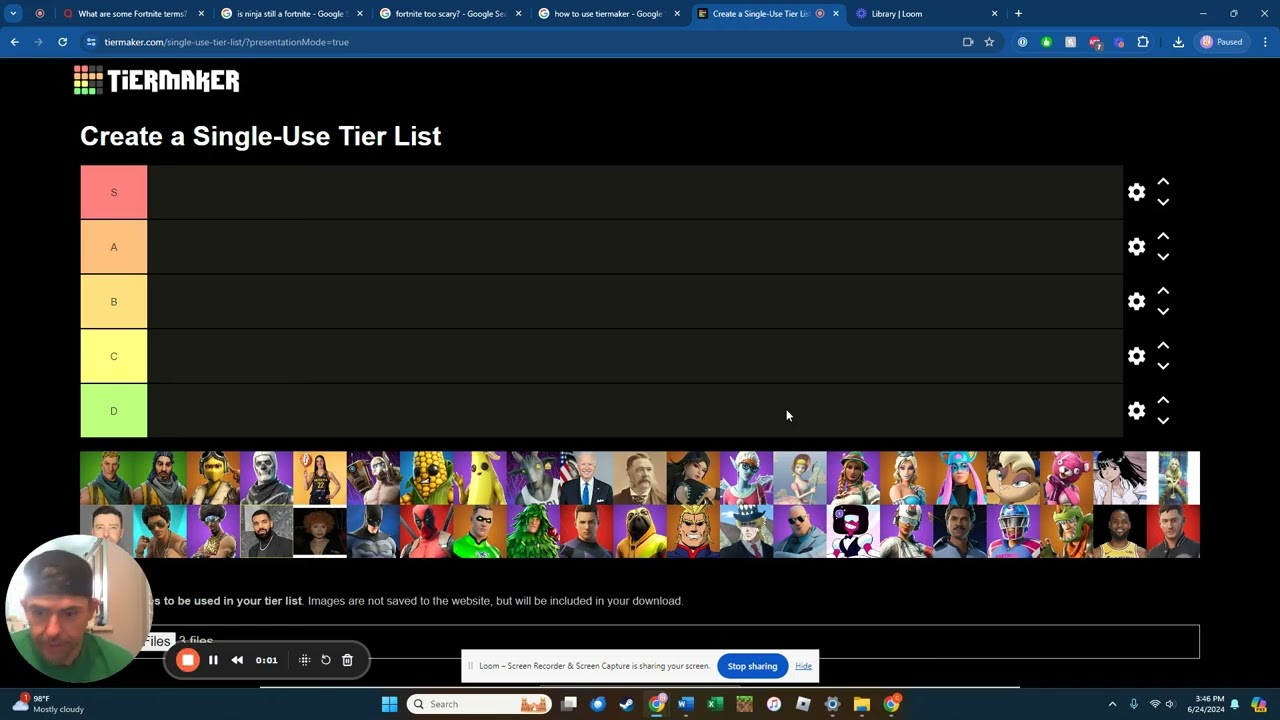This screenshot has width=1280, height=720.
Task: Select the banana Peely skin image
Action: click(480, 478)
